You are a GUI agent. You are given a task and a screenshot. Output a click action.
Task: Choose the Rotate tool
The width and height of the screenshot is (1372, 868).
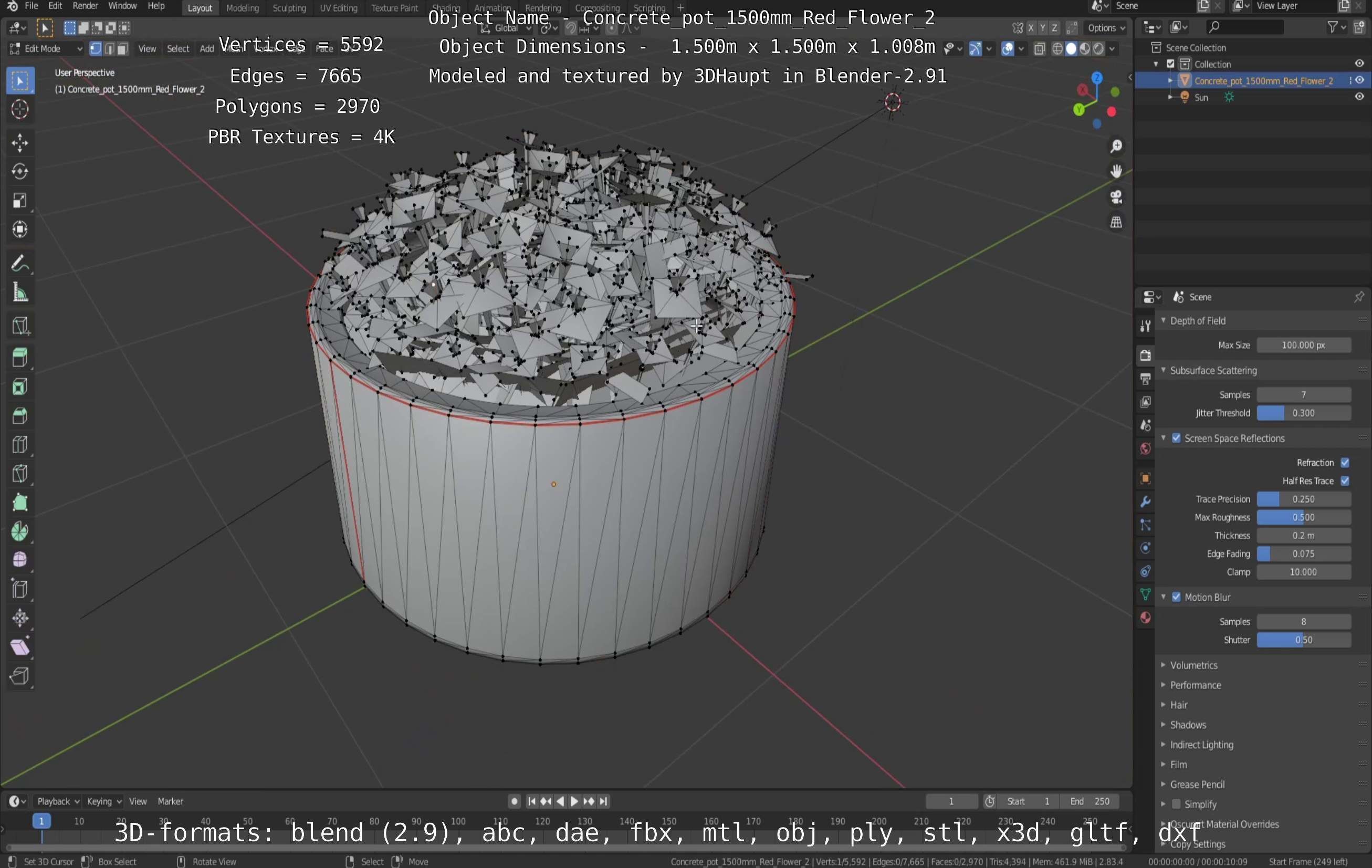(x=20, y=171)
